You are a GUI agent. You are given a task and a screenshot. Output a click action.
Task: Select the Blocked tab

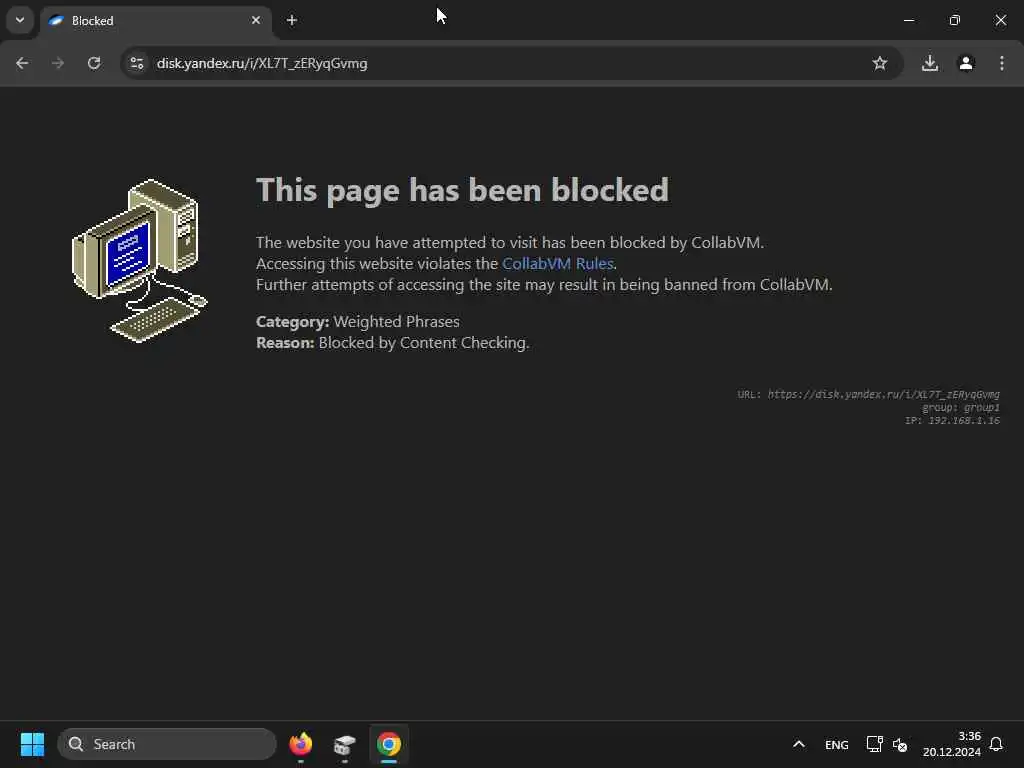[x=155, y=21]
